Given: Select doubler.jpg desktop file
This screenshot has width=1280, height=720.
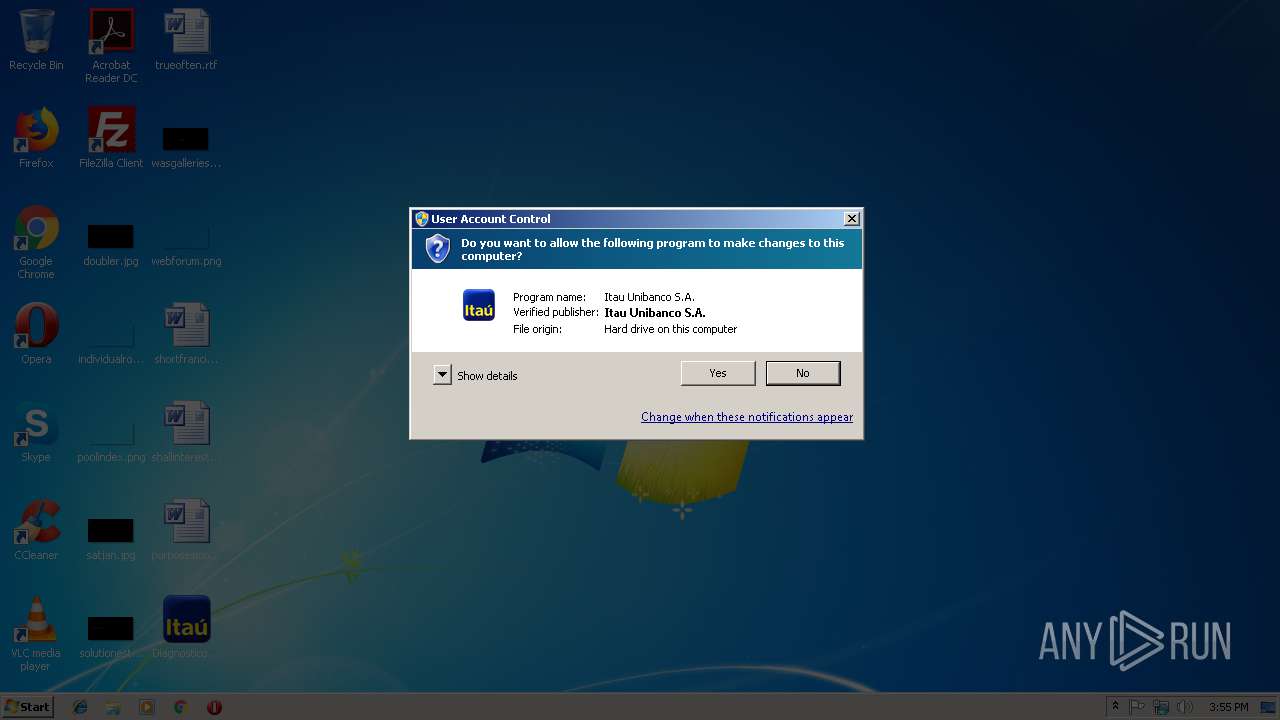Looking at the screenshot, I should [x=111, y=244].
